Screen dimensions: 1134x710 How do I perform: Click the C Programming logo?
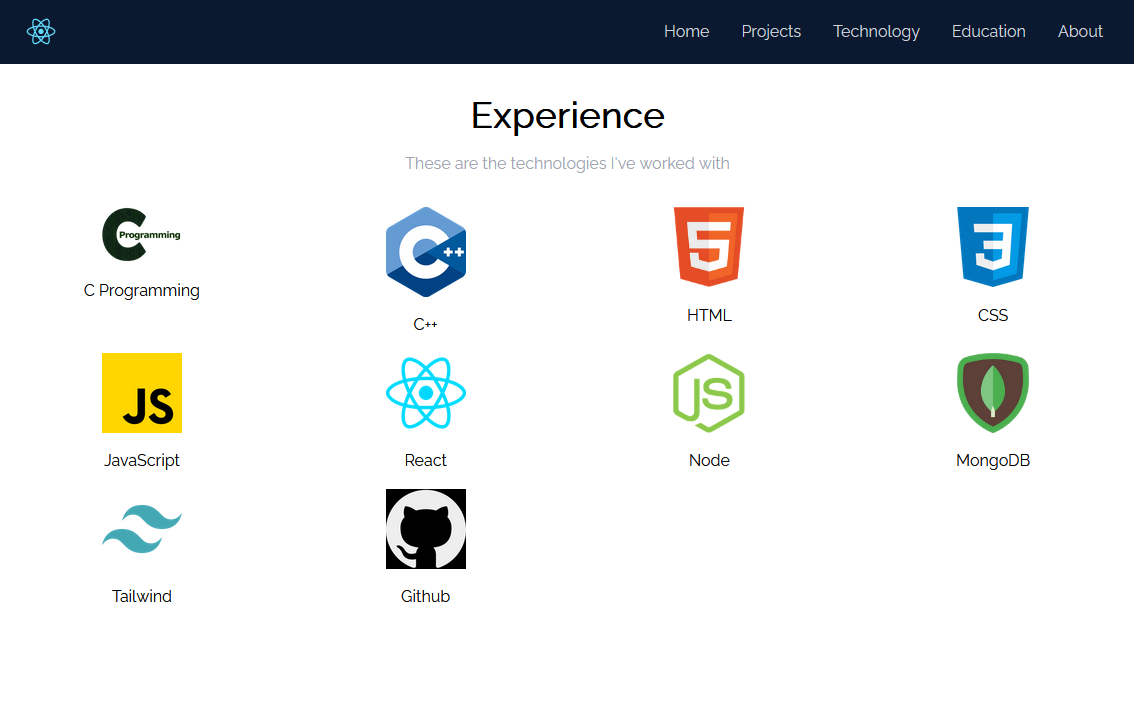(x=142, y=234)
